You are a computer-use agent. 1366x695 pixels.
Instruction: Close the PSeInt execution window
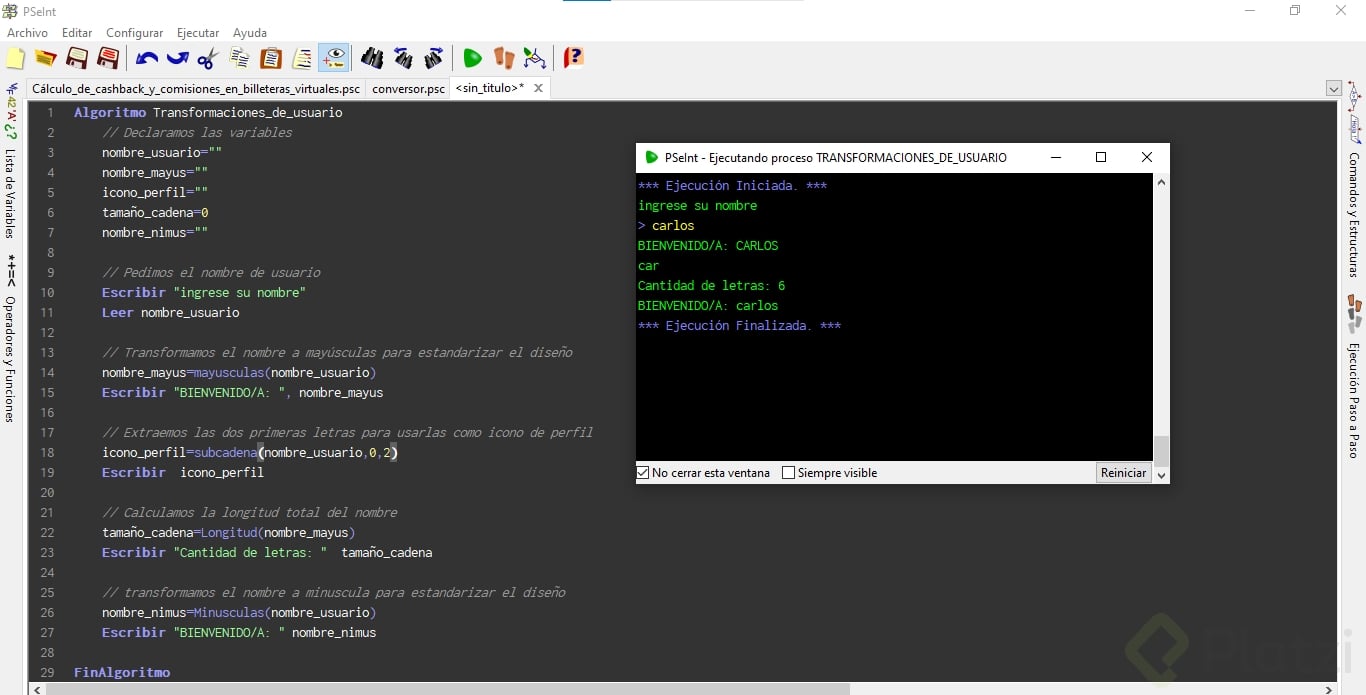(x=1147, y=157)
